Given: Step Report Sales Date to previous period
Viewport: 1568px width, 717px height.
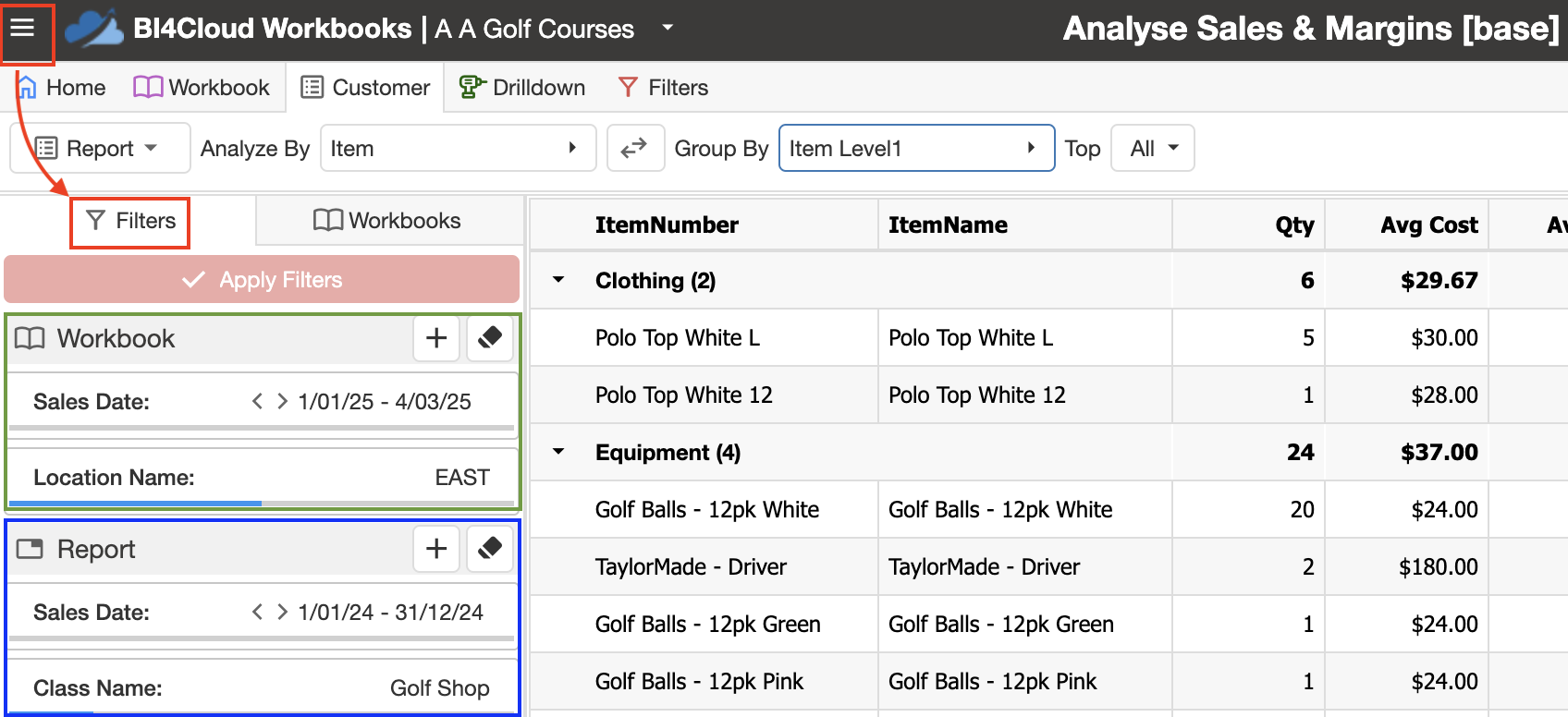Looking at the screenshot, I should [x=257, y=612].
